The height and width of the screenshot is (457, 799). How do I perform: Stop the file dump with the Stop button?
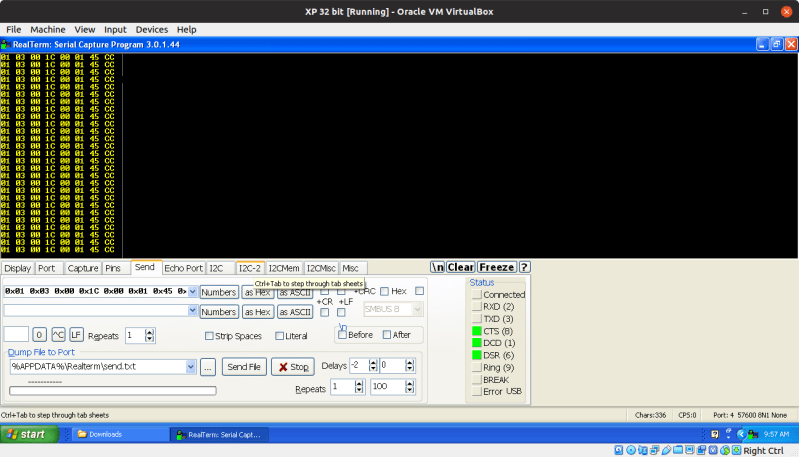(293, 367)
